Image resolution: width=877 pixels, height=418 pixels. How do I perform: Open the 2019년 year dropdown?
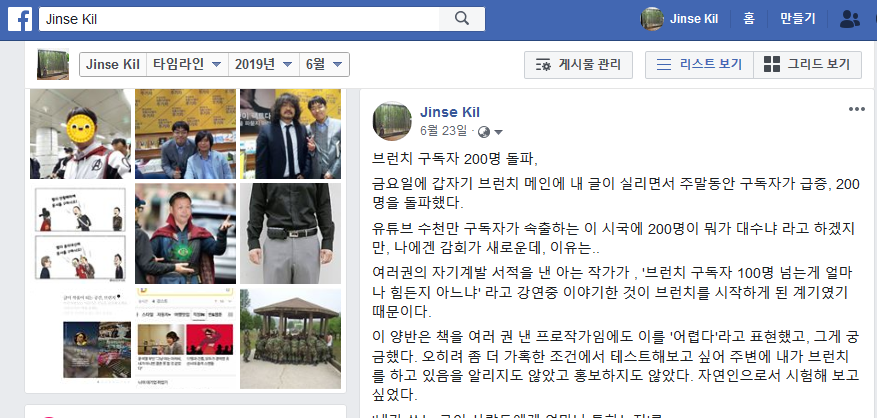(264, 64)
